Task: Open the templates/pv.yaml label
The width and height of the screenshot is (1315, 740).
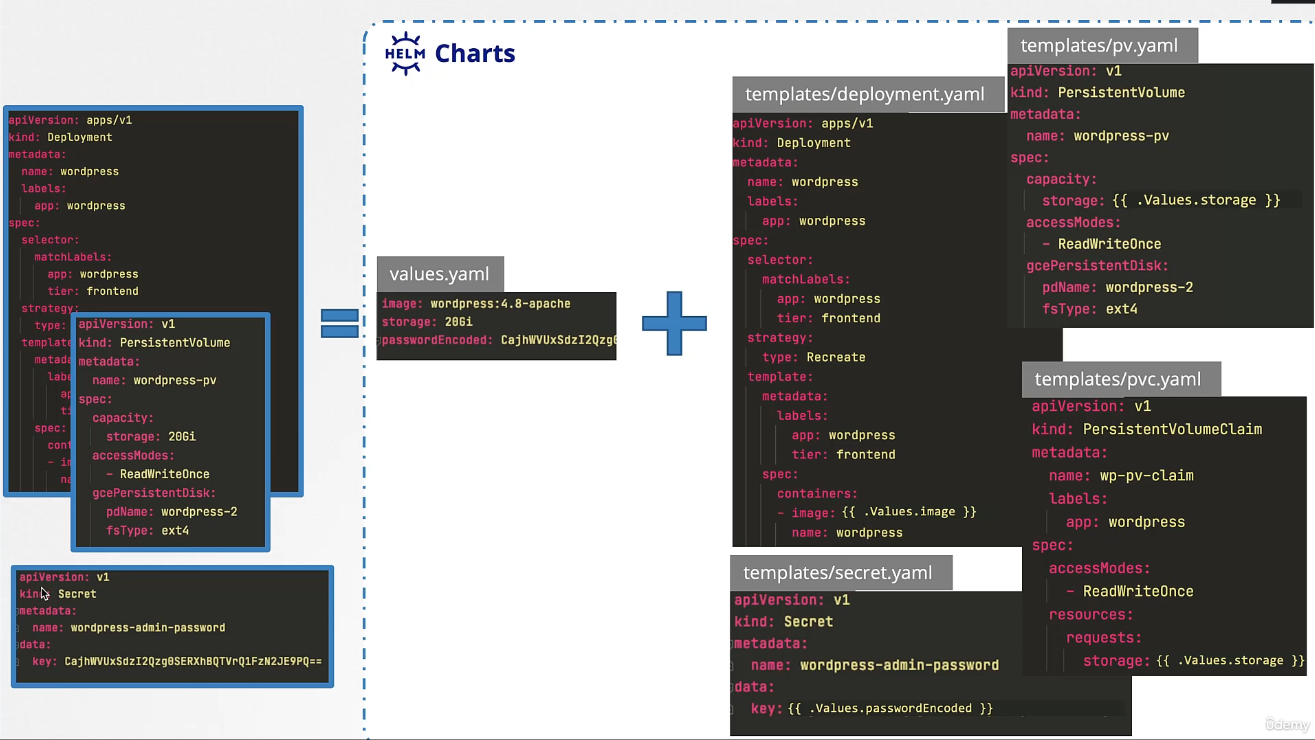Action: coord(1099,45)
